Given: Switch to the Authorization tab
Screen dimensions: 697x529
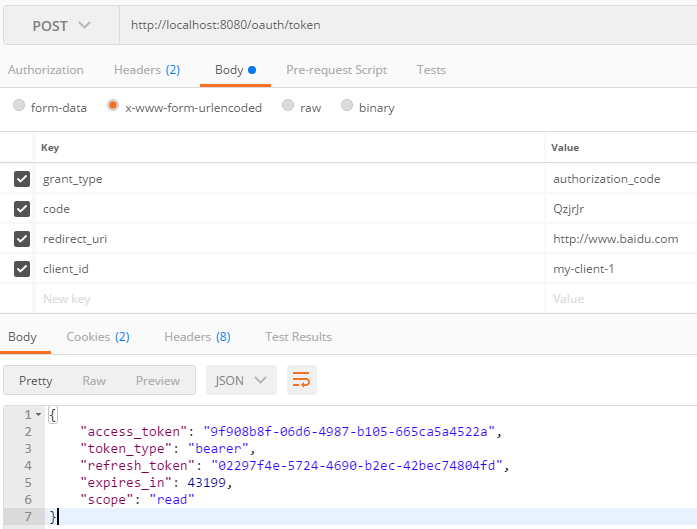Looking at the screenshot, I should pyautogui.click(x=45, y=70).
